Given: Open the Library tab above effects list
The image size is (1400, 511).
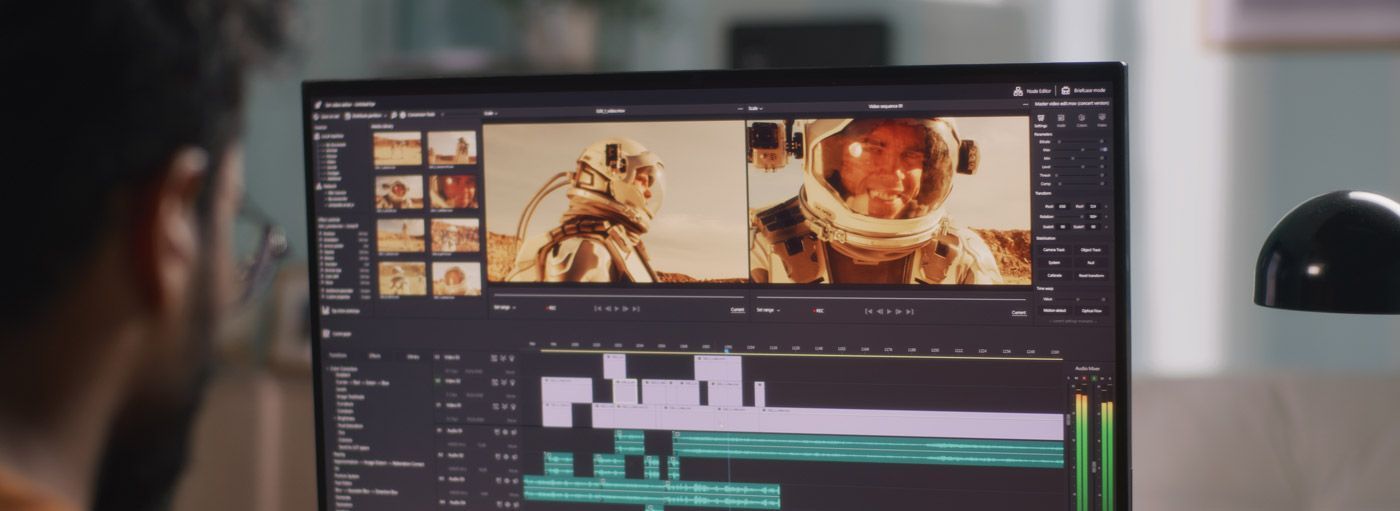Looking at the screenshot, I should coord(413,357).
